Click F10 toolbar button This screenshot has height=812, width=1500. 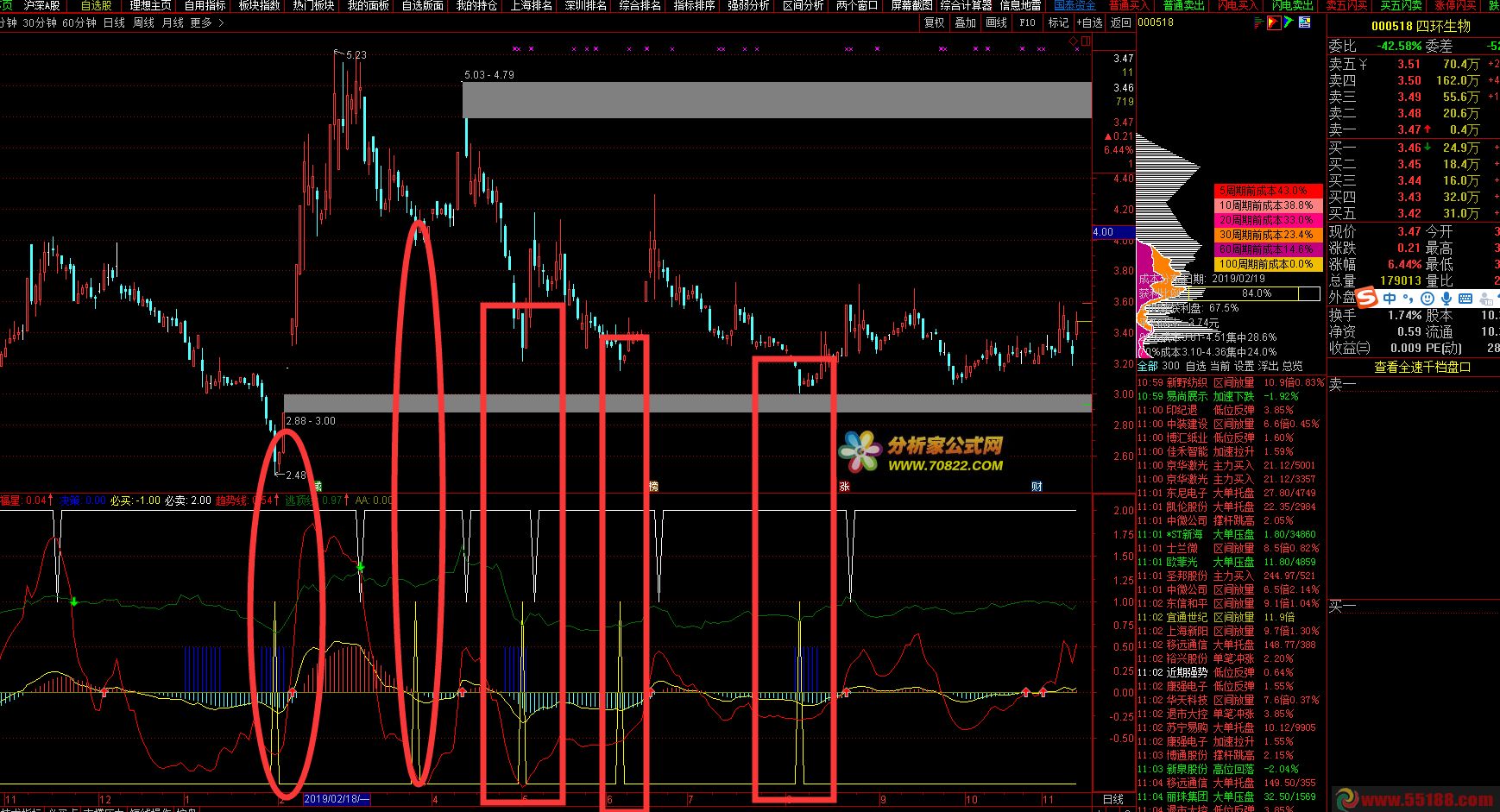(x=1027, y=22)
